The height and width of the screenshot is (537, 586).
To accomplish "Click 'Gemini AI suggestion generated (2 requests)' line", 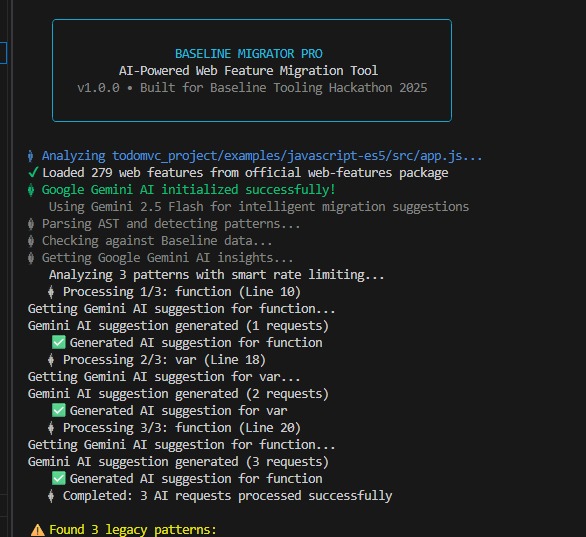I will [x=178, y=394].
